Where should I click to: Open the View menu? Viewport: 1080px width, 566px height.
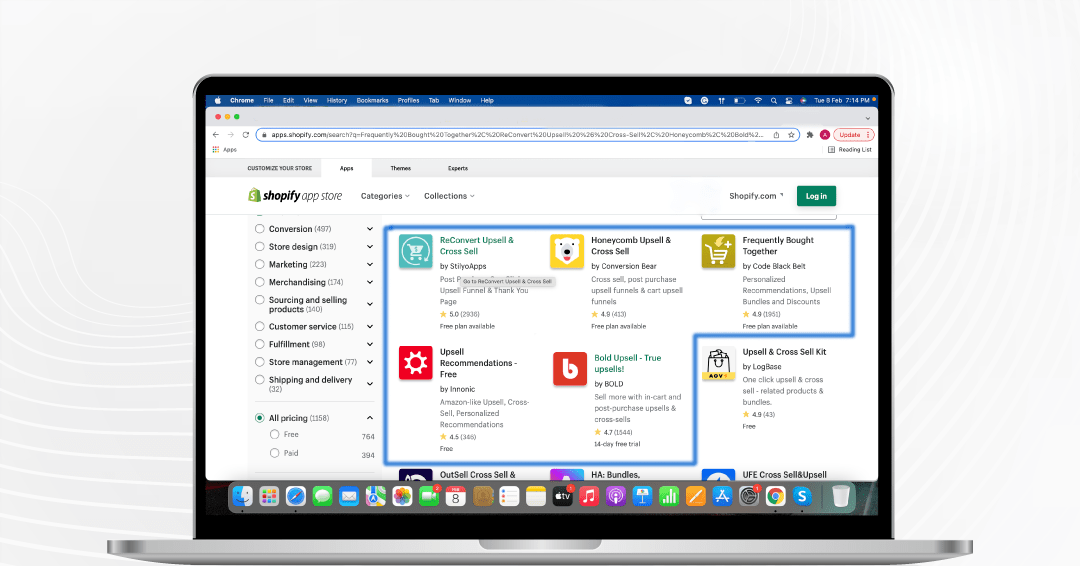click(x=311, y=101)
